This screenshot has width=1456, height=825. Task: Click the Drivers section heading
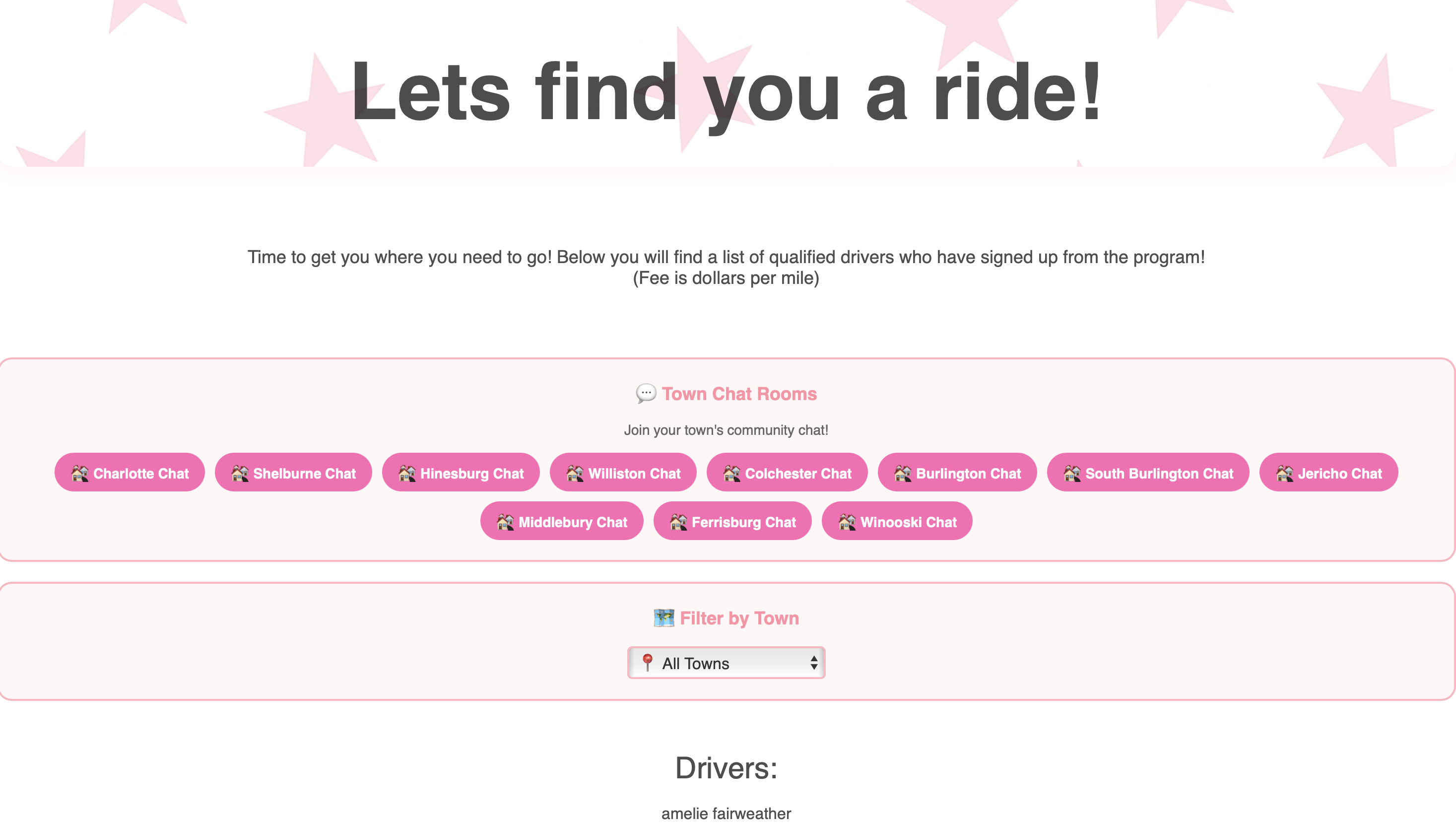click(x=726, y=768)
